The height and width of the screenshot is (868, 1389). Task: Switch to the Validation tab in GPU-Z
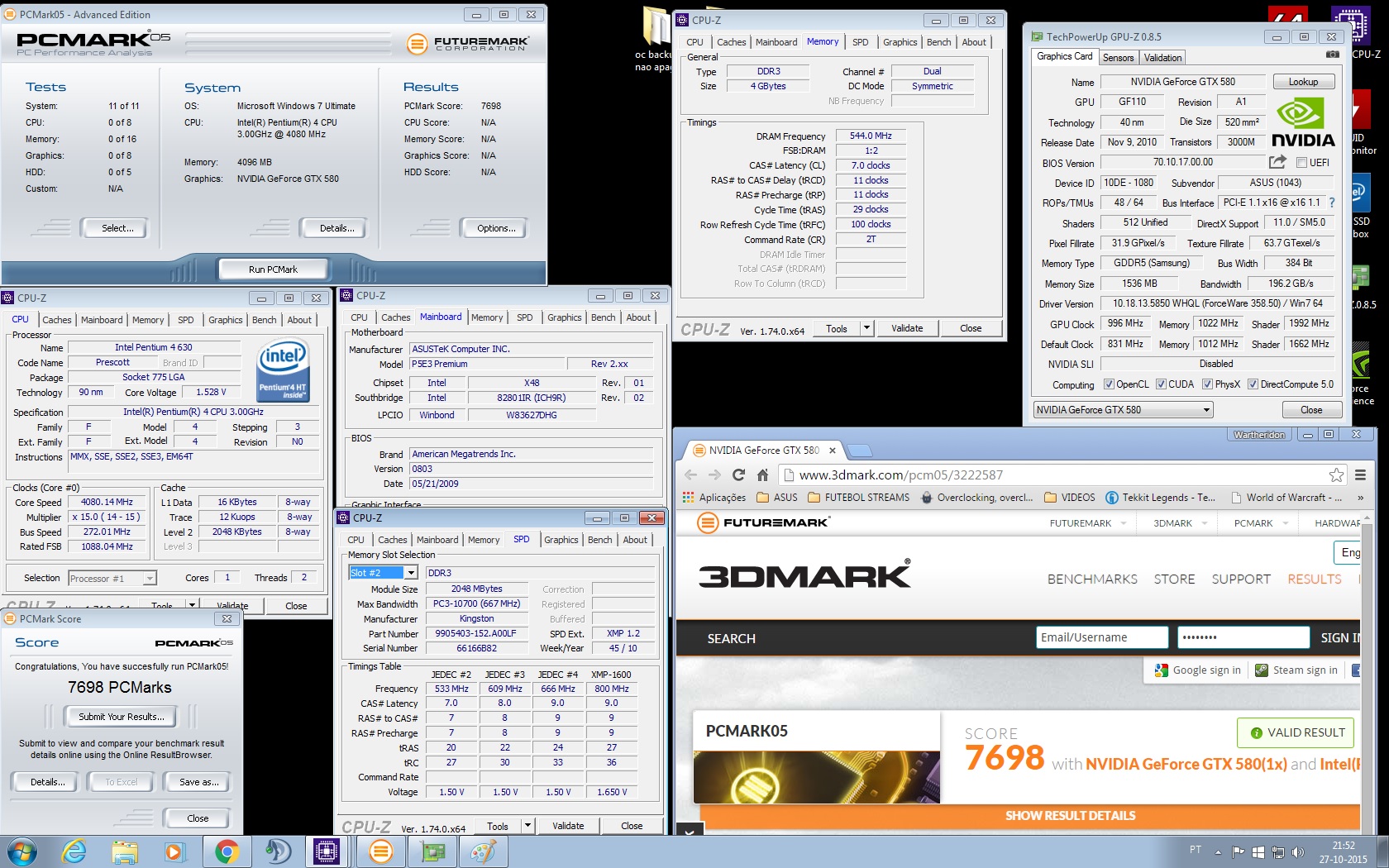1162,58
